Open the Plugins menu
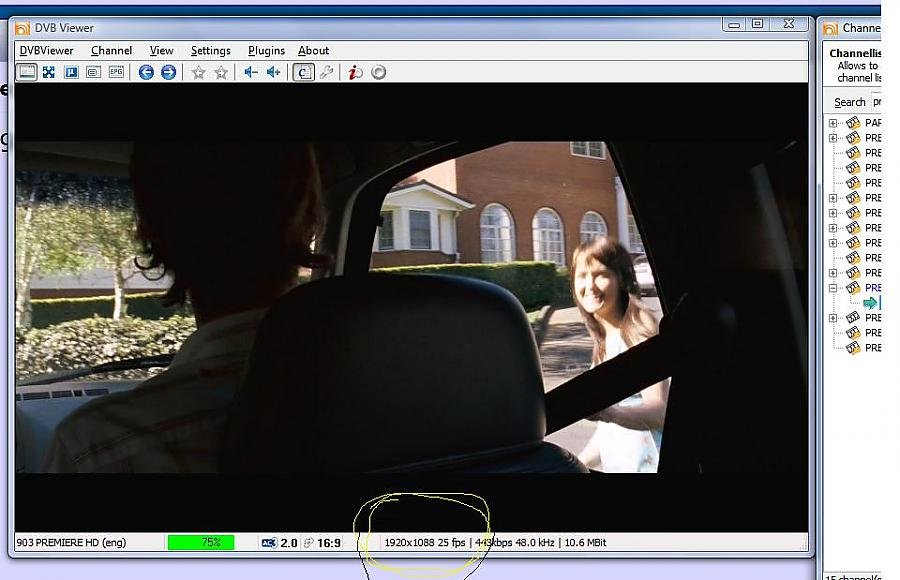 point(266,51)
